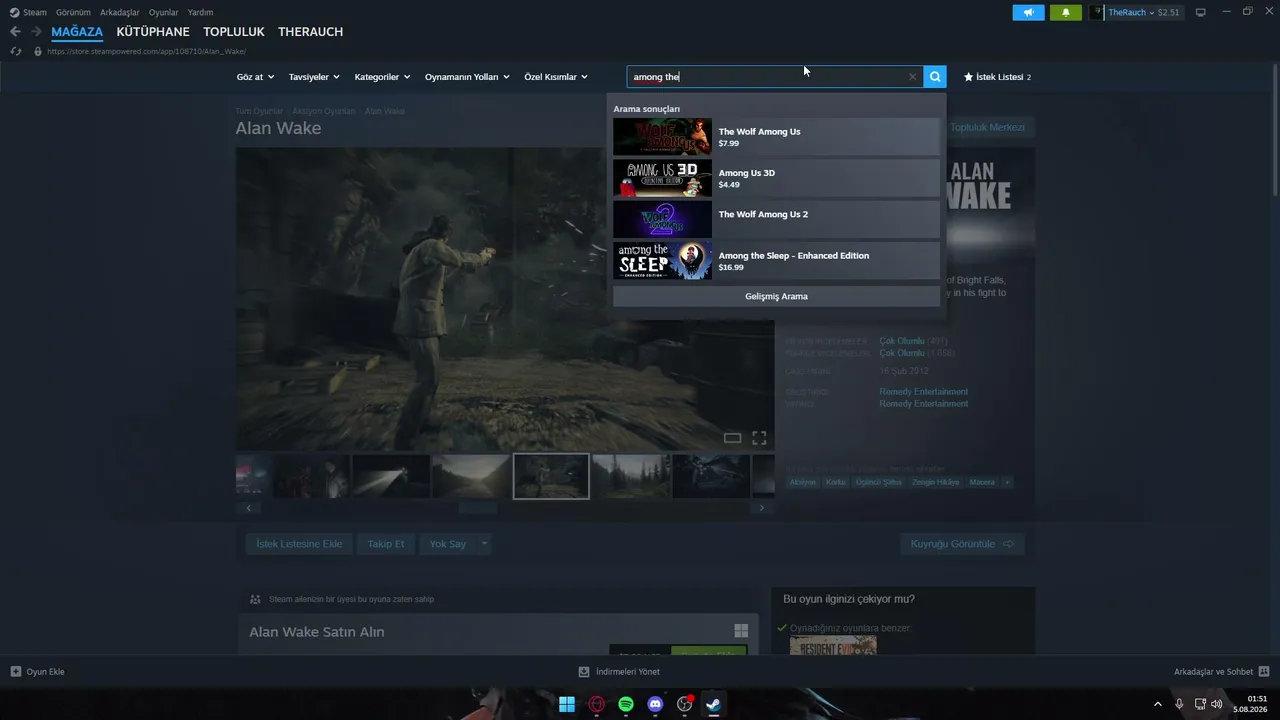Expand the Göz at dropdown
The width and height of the screenshot is (1280, 720).
coord(255,77)
